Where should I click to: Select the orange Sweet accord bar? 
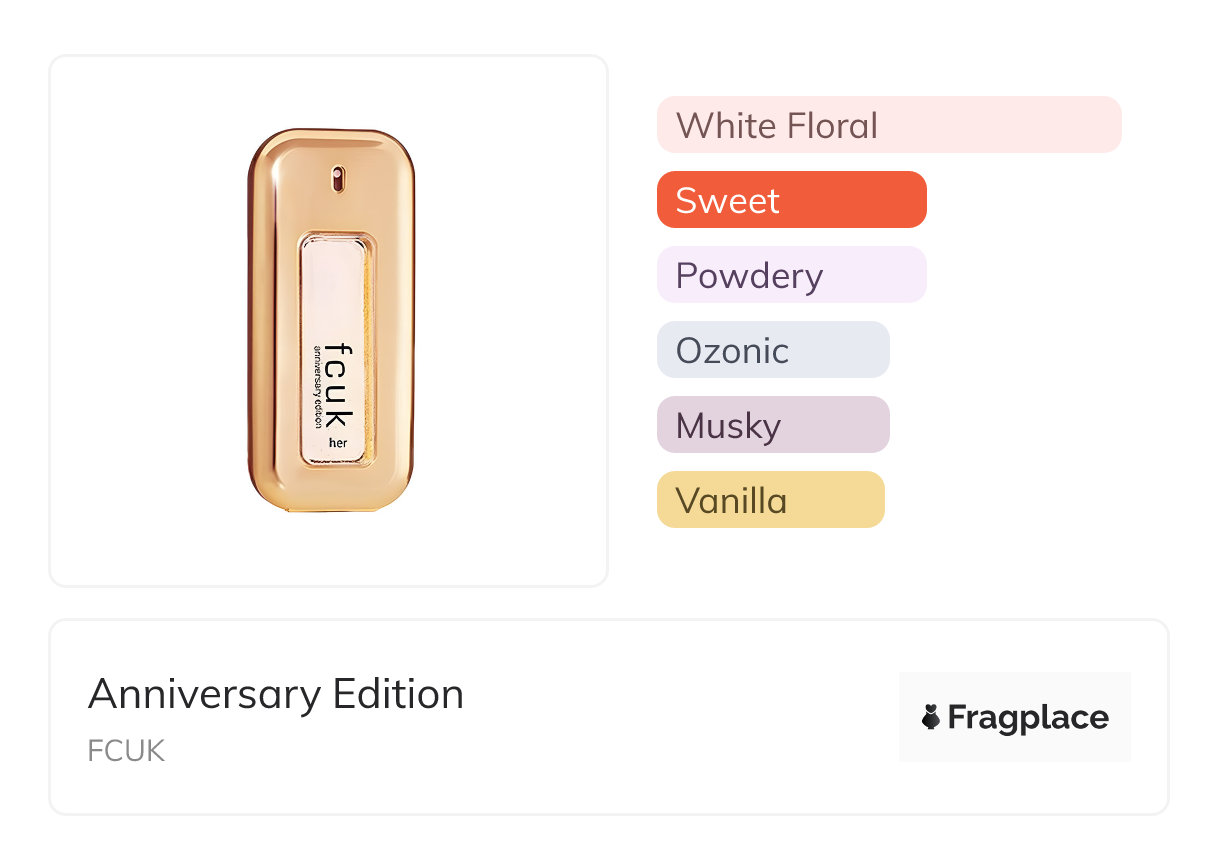tap(791, 200)
